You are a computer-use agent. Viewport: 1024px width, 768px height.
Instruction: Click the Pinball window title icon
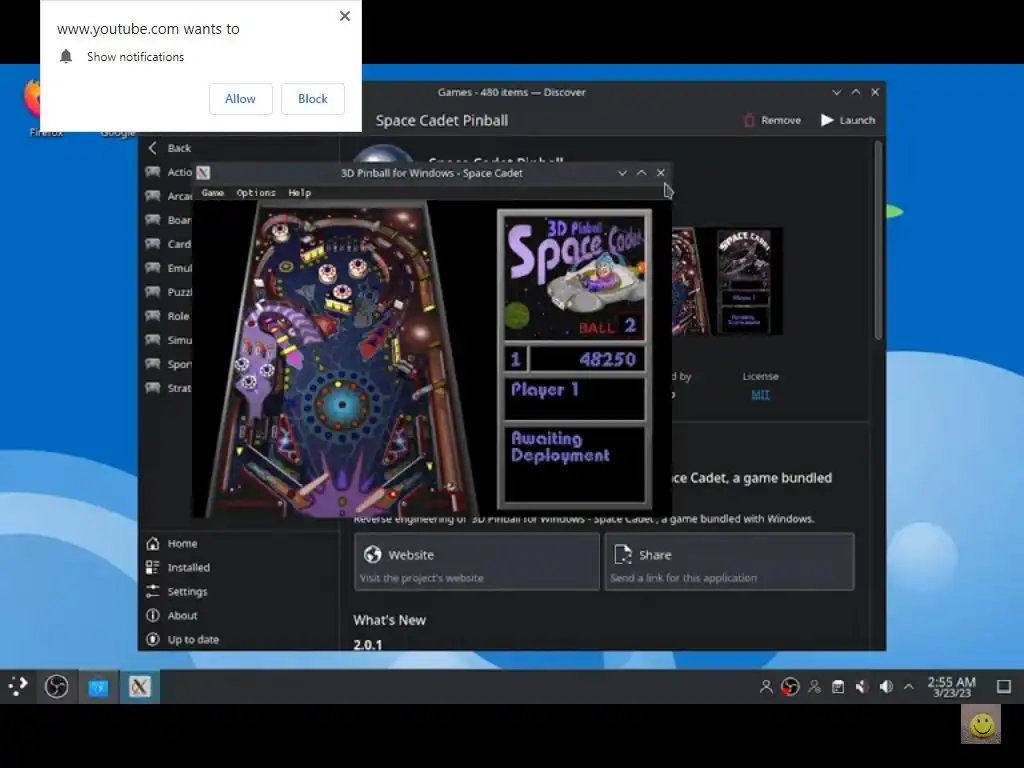coord(203,172)
